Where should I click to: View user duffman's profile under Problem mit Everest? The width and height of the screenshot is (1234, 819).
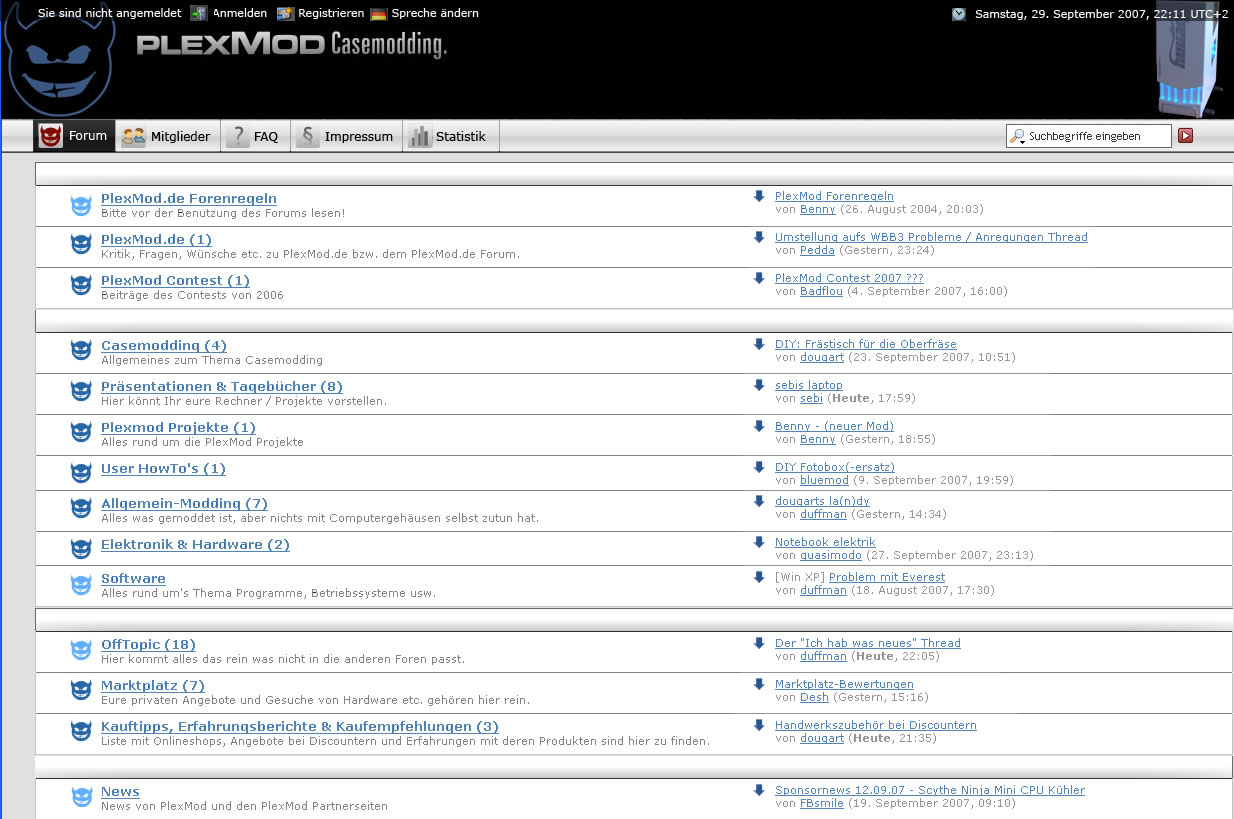coord(823,590)
